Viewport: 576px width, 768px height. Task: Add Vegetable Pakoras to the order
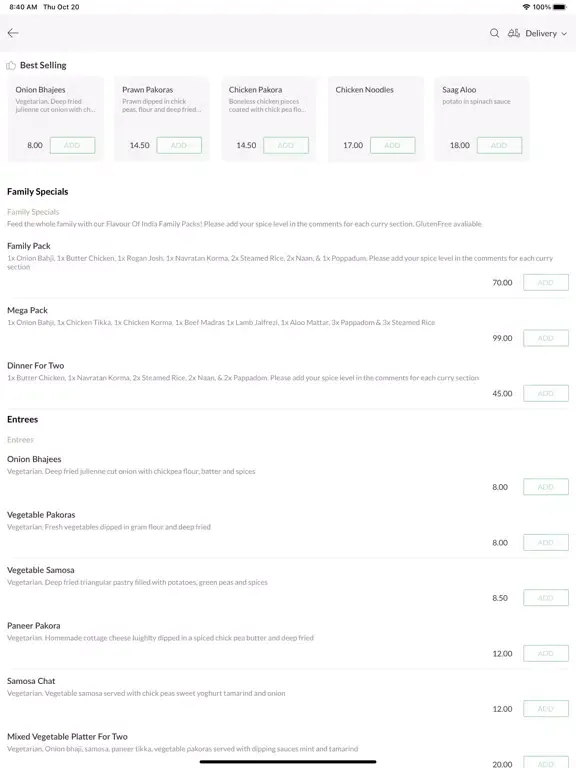(546, 543)
